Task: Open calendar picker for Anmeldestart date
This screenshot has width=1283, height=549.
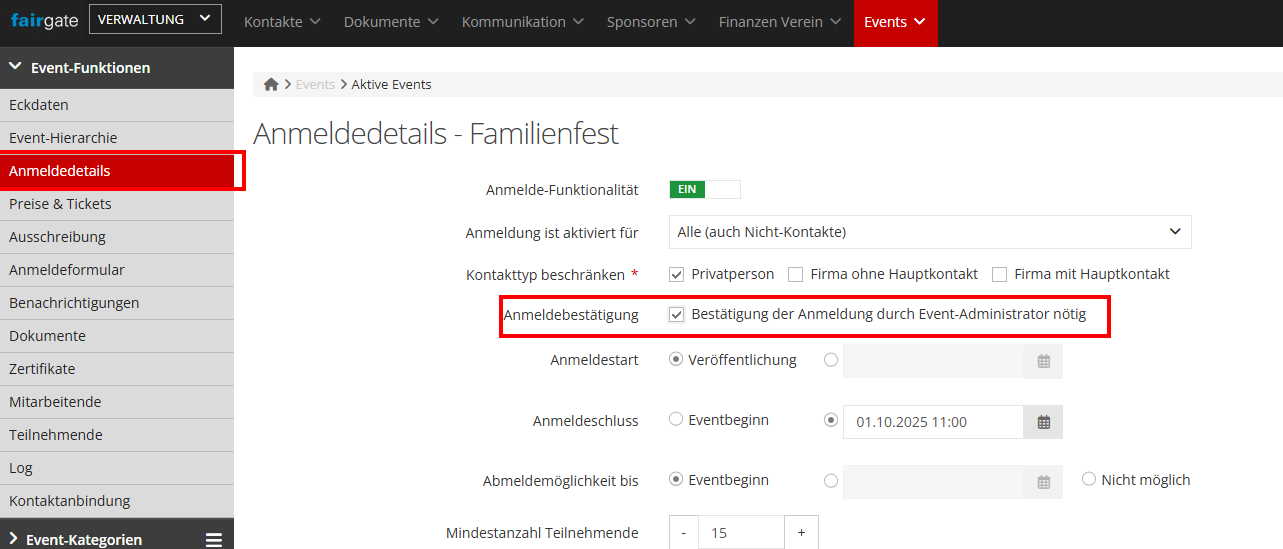Action: (1043, 362)
